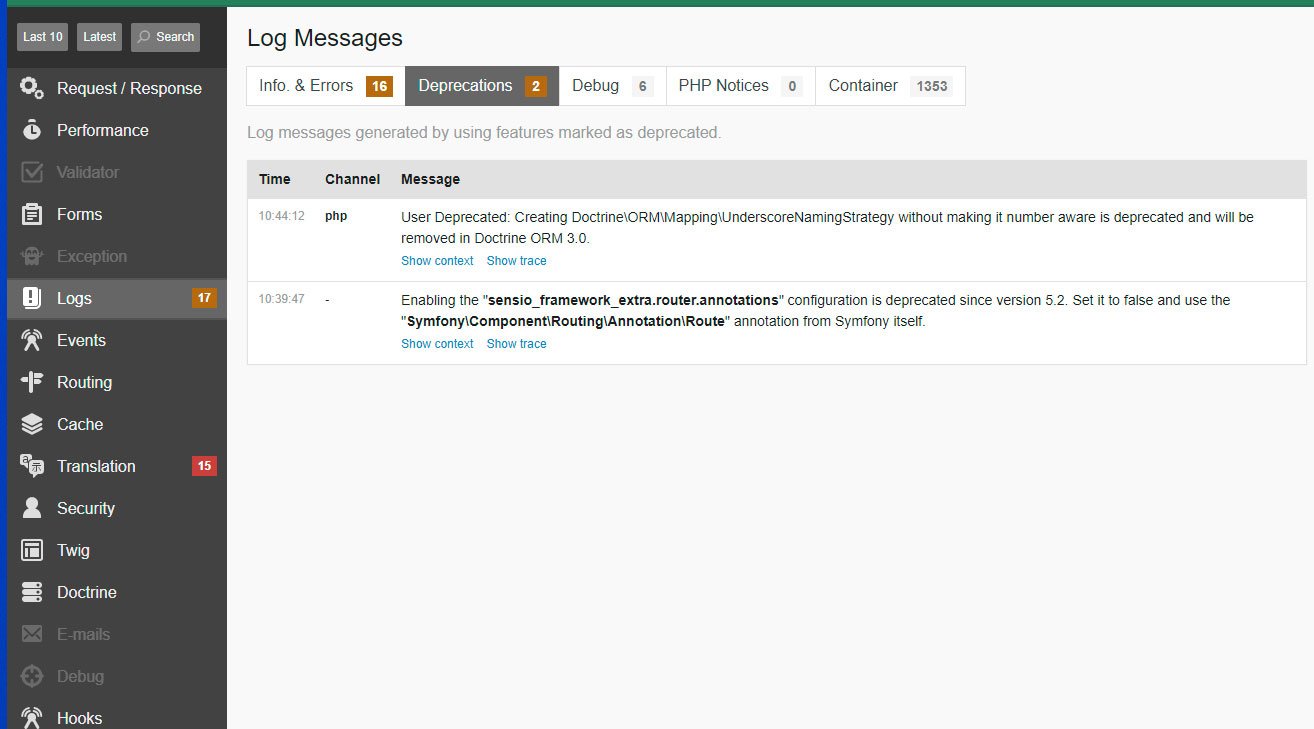1314x729 pixels.
Task: Open the Forms clipboard icon
Action: [32, 214]
